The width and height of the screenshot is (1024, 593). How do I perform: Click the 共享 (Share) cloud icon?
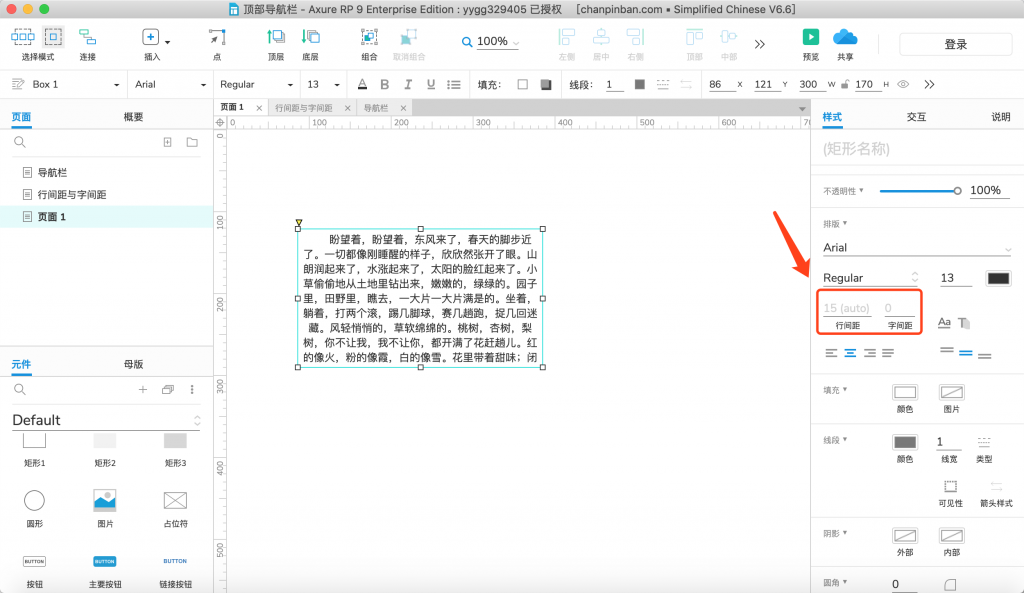845,37
